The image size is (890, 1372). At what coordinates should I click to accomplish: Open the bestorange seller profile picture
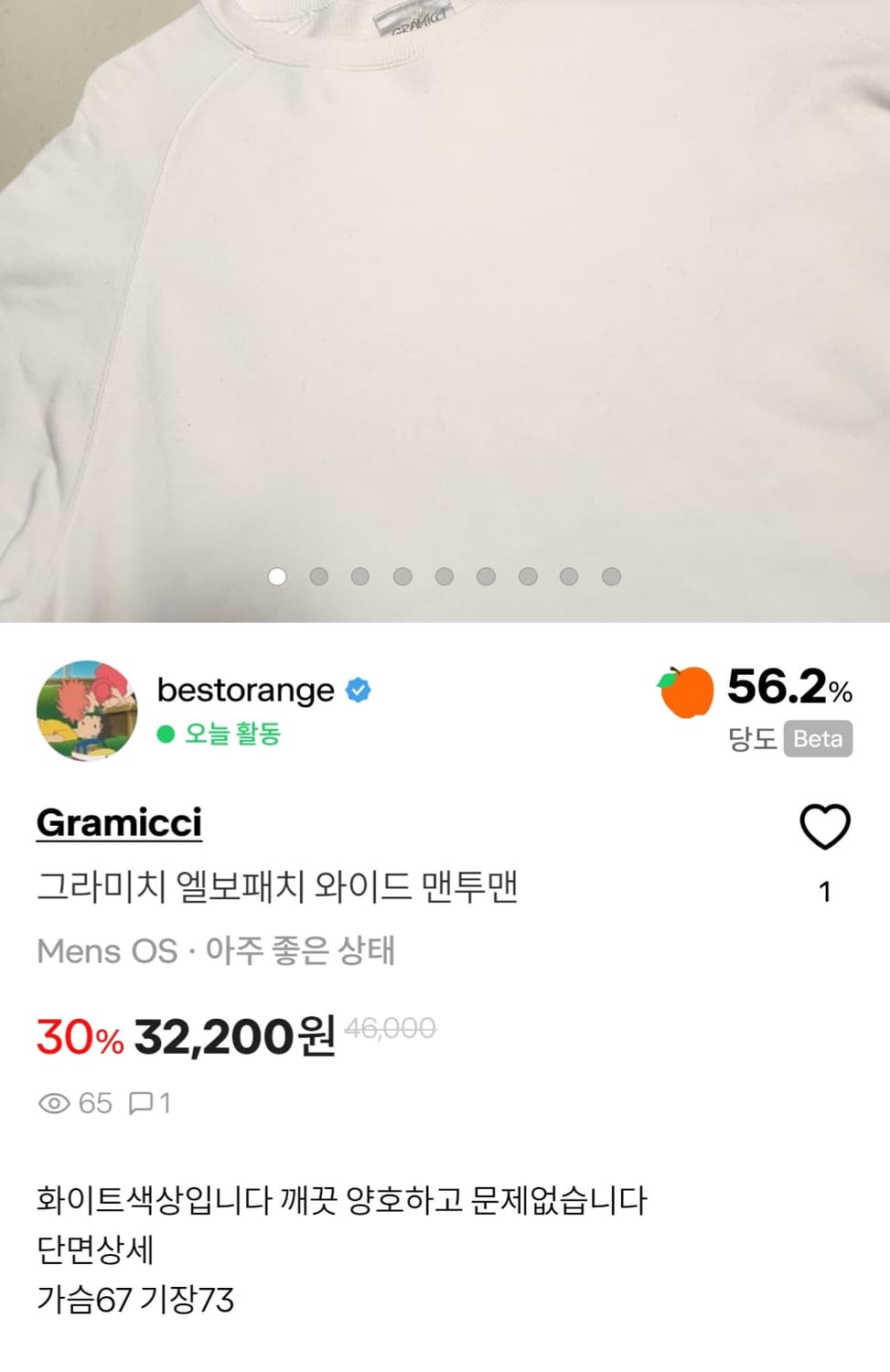[x=87, y=711]
